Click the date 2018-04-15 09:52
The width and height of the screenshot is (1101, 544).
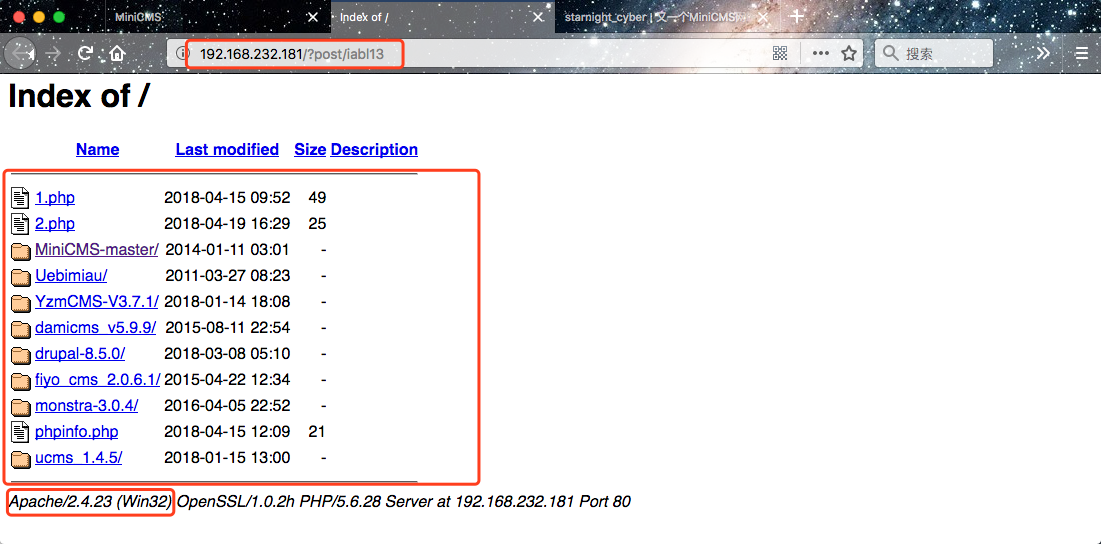pyautogui.click(x=227, y=198)
